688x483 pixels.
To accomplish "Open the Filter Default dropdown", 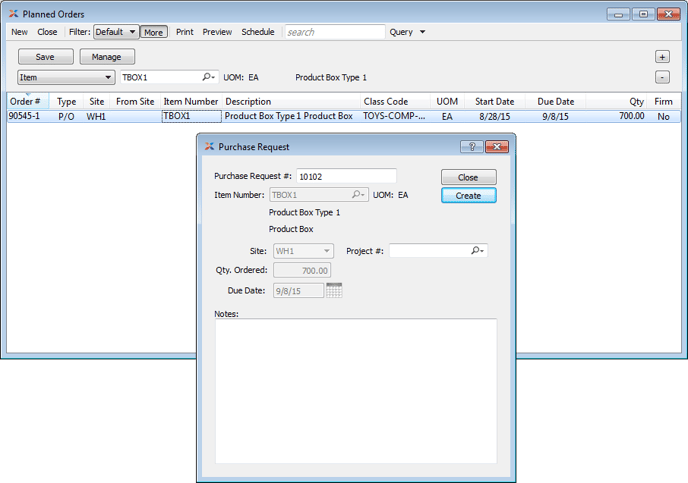I will (x=116, y=32).
